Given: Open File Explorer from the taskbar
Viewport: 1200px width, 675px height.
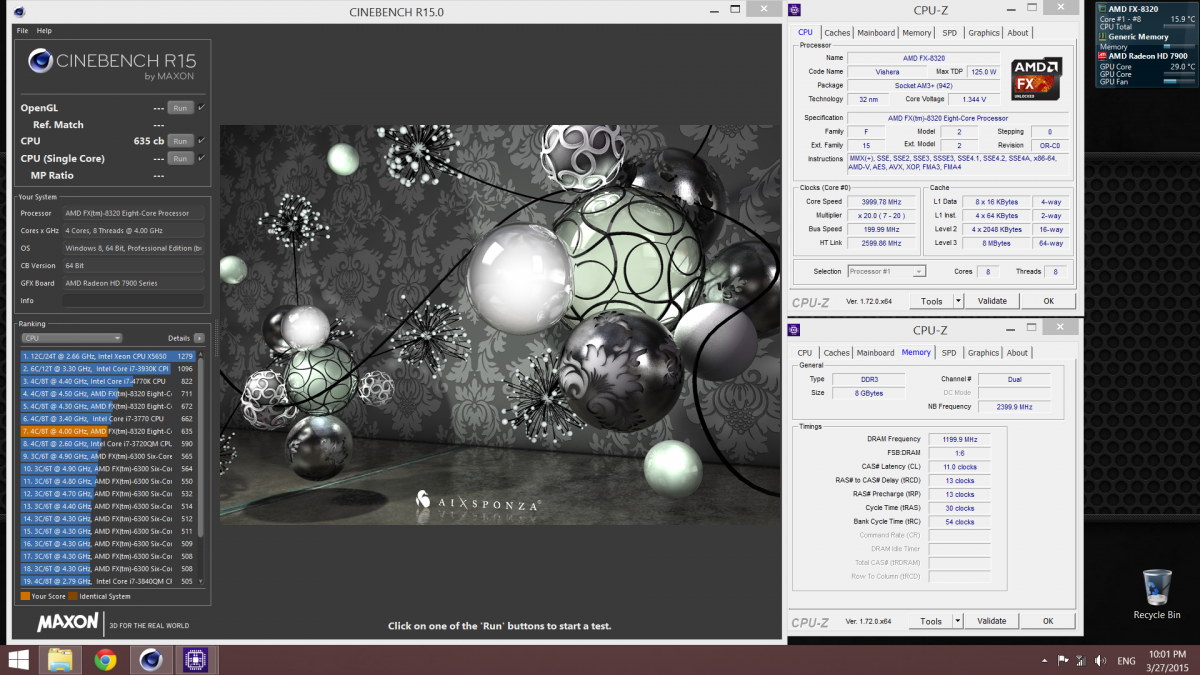Looking at the screenshot, I should point(60,660).
